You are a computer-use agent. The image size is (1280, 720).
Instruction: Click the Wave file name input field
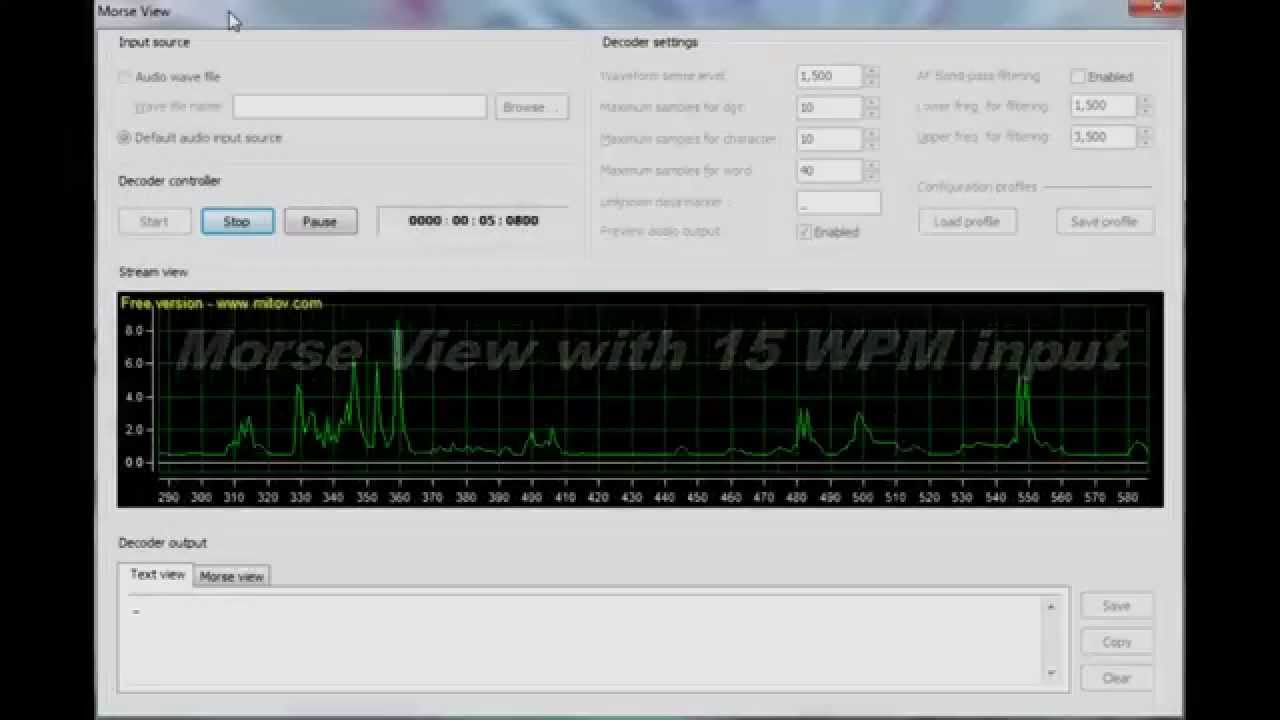click(360, 107)
